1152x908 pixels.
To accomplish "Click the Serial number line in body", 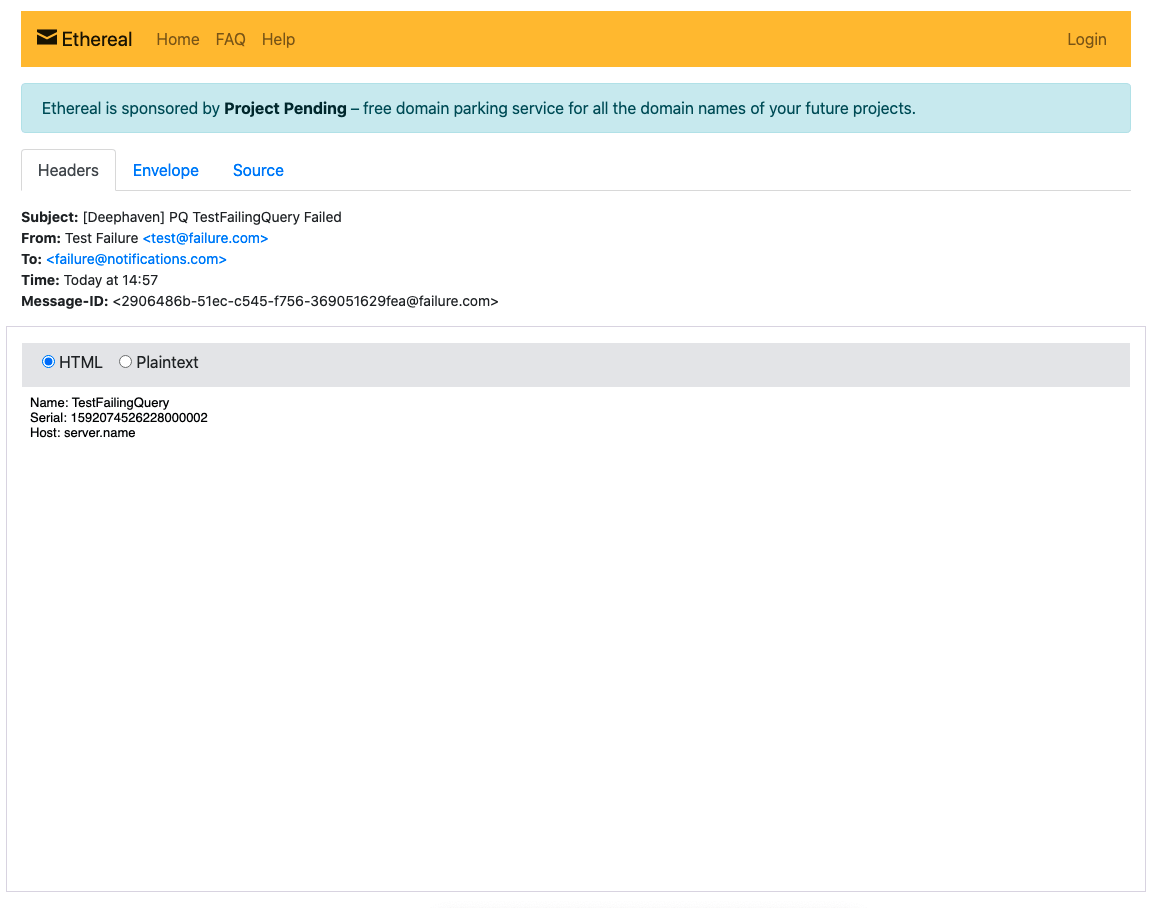I will coord(119,417).
